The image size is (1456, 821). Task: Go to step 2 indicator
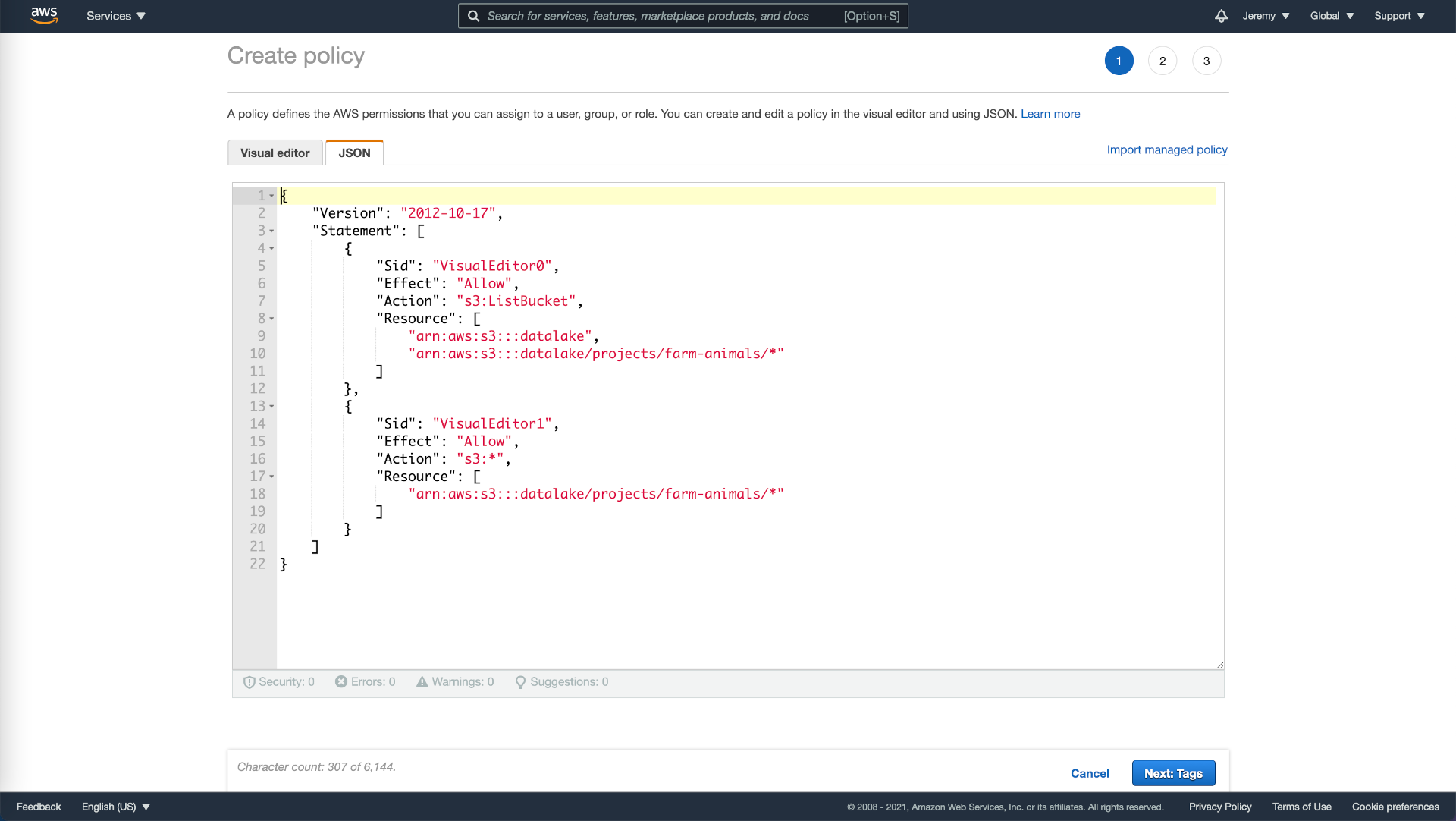pos(1163,61)
